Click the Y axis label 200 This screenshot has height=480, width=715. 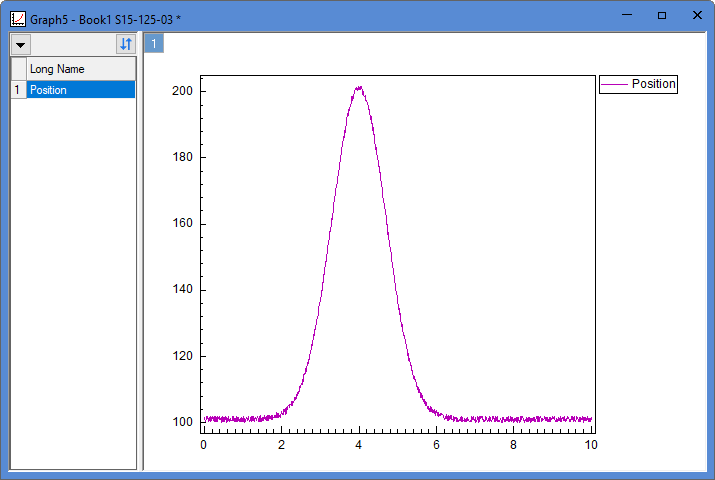tap(182, 91)
